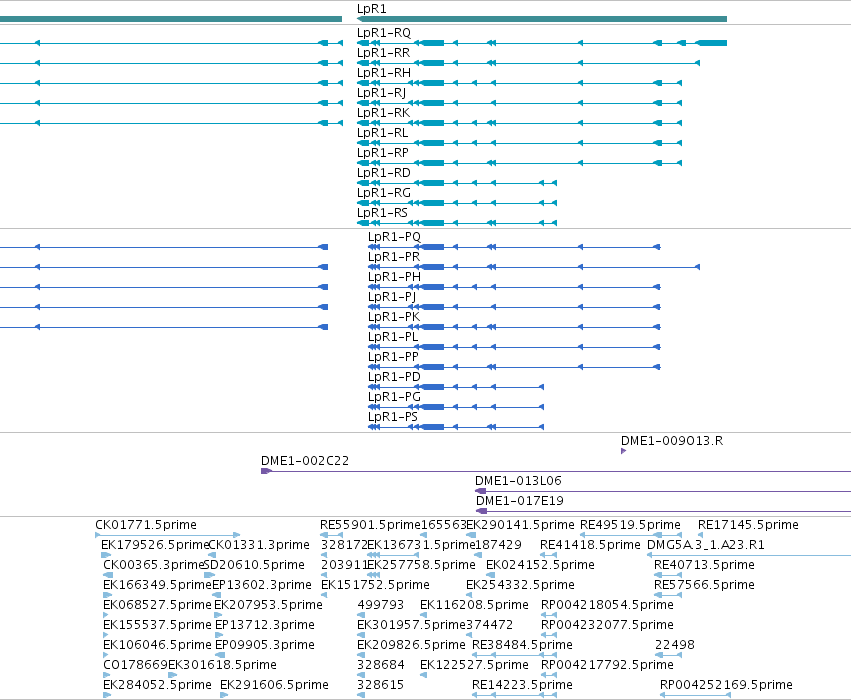Click the 328172 feature label
The image size is (851, 700).
coord(344,545)
